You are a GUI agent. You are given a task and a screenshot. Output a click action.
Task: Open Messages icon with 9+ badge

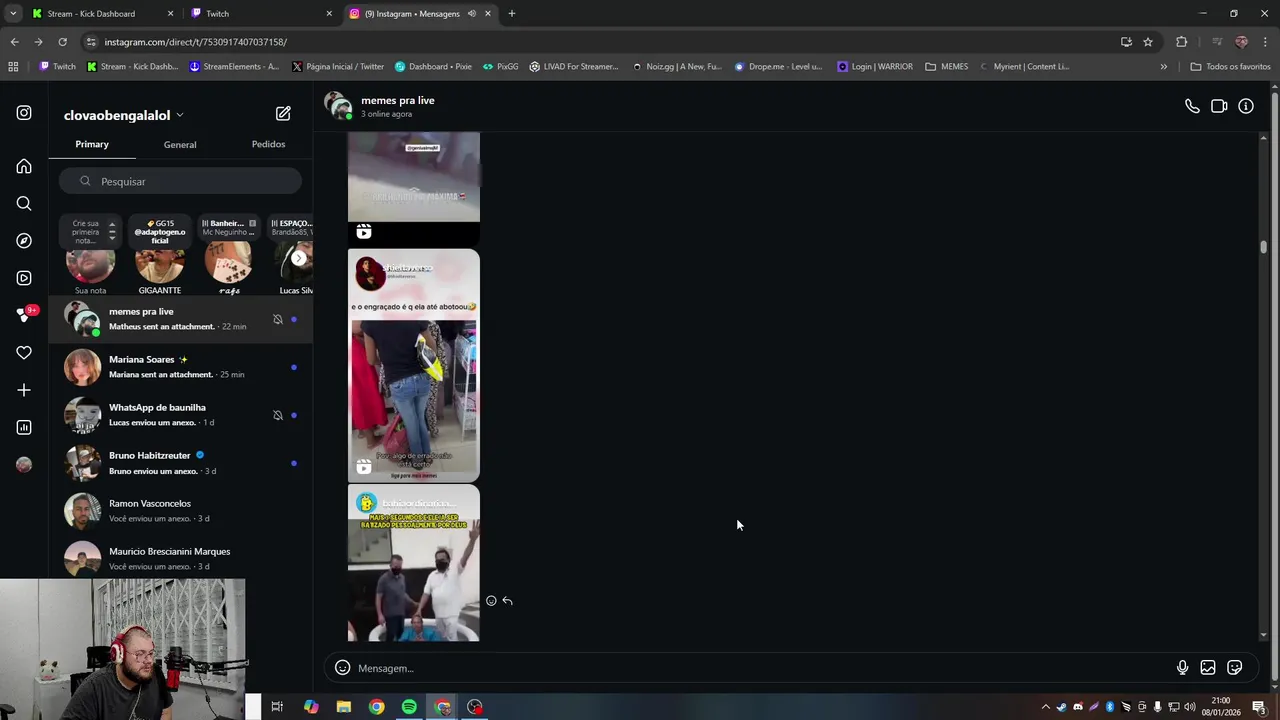(x=24, y=315)
